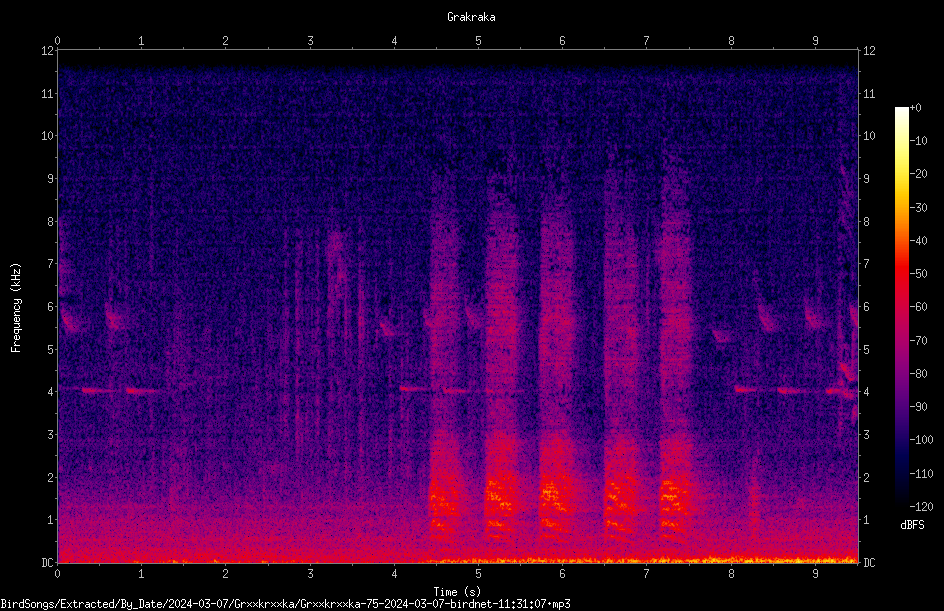Click the 9 second mark on the top time axis
This screenshot has width=944, height=611.
point(815,41)
